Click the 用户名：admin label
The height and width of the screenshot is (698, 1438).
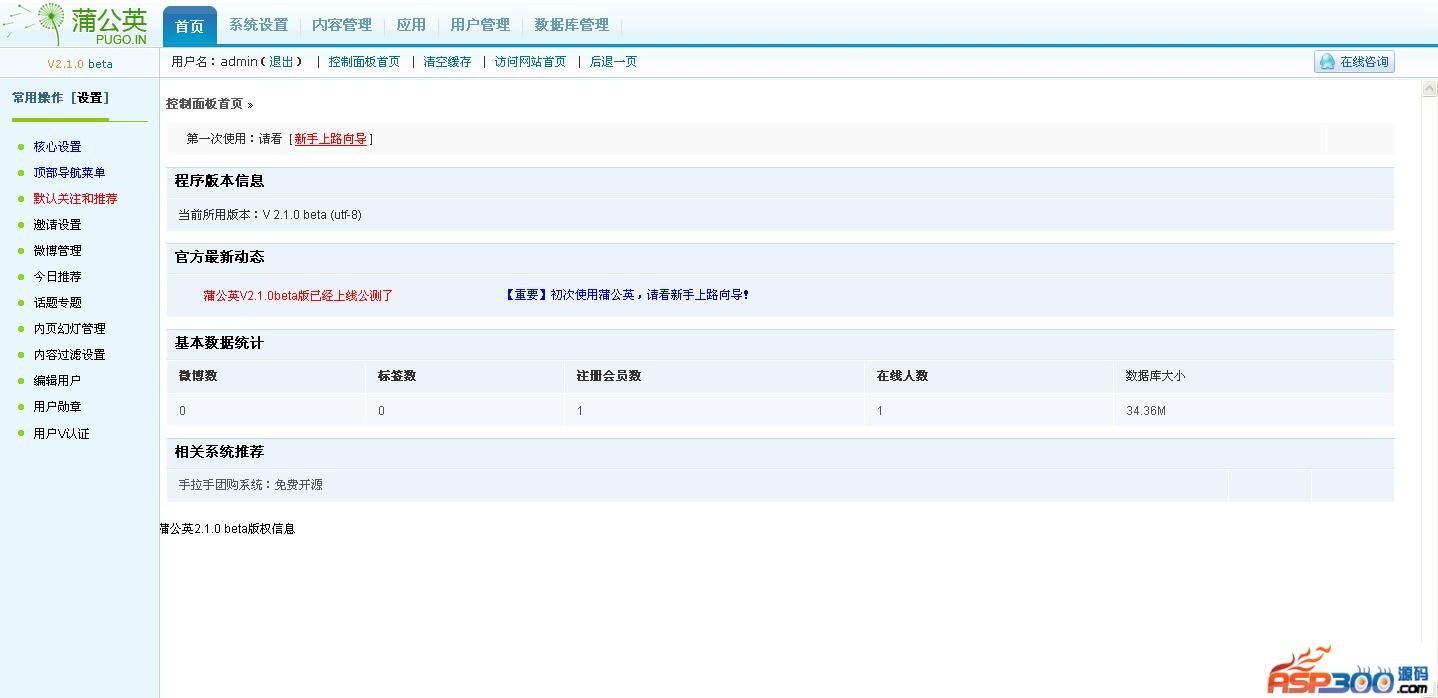tap(214, 62)
